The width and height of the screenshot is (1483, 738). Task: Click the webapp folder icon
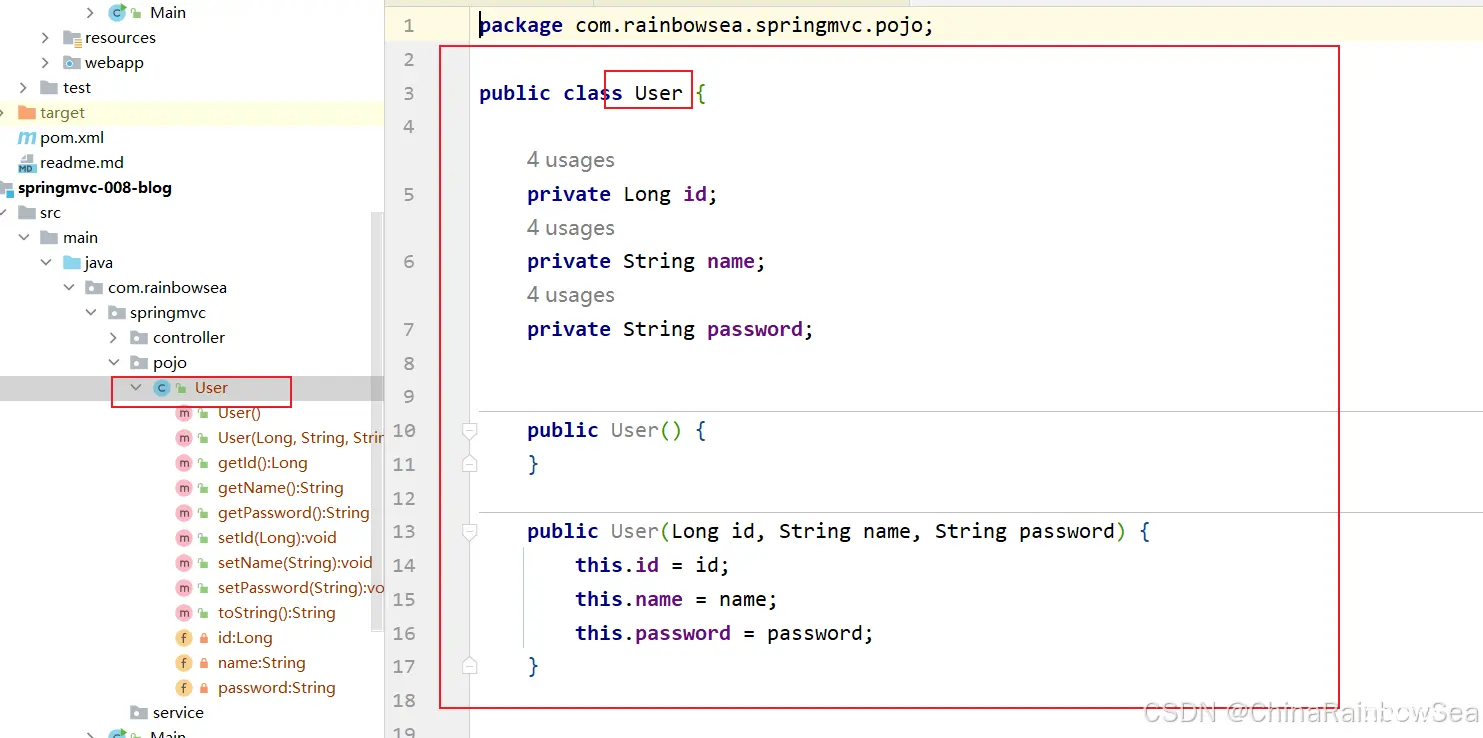[x=72, y=63]
